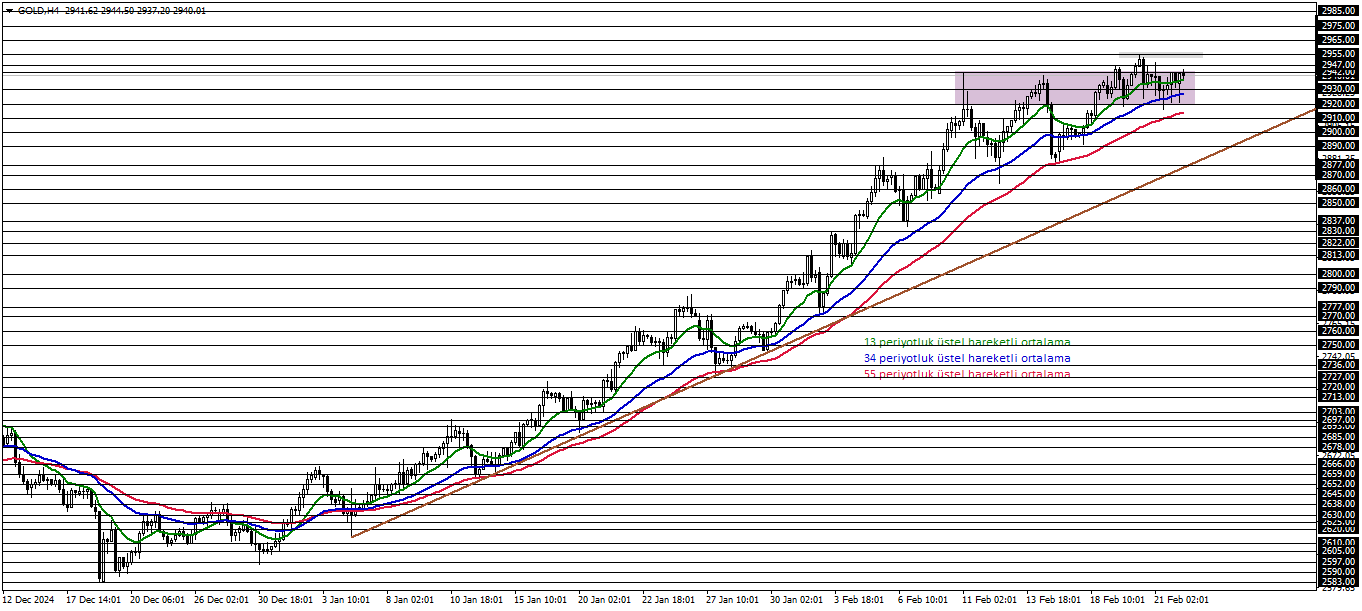The image size is (1362, 611).
Task: Click the 2947.00 price level label
Action: [x=1339, y=65]
